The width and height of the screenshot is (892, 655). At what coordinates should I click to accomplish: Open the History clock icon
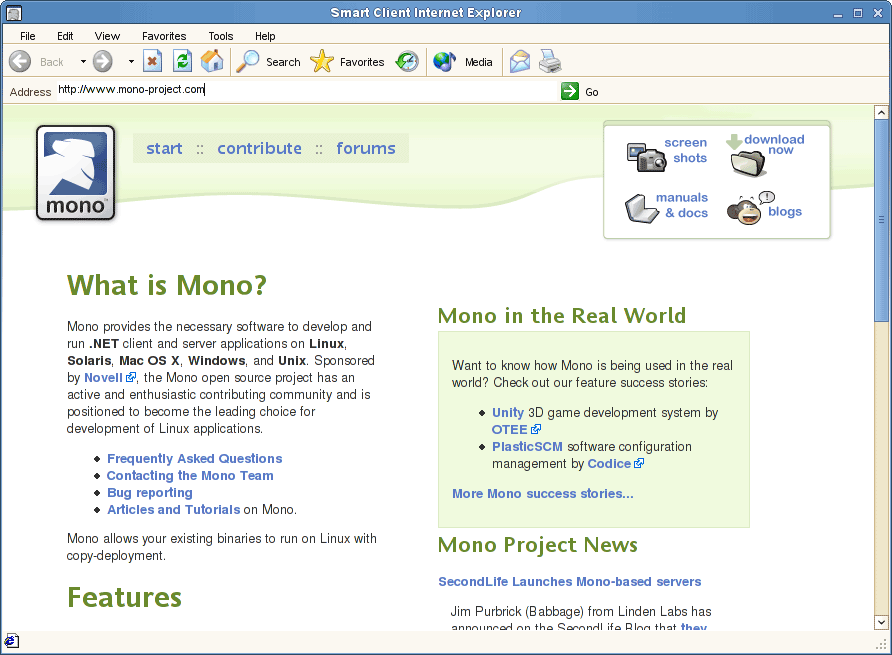[407, 61]
